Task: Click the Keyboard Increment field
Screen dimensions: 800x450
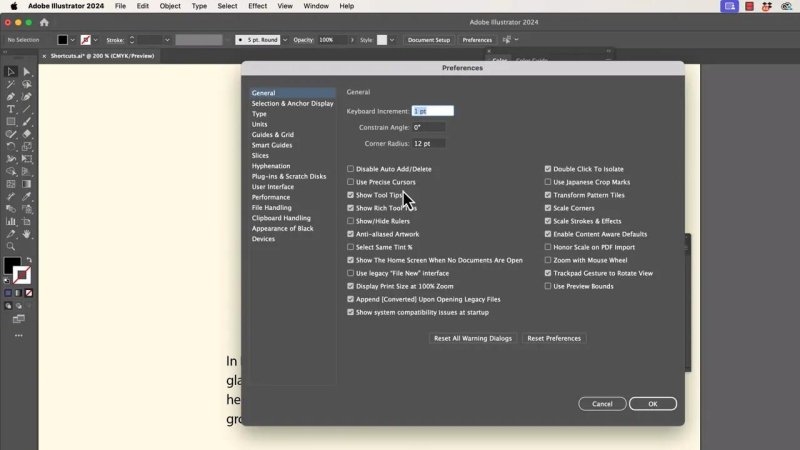Action: pyautogui.click(x=433, y=111)
